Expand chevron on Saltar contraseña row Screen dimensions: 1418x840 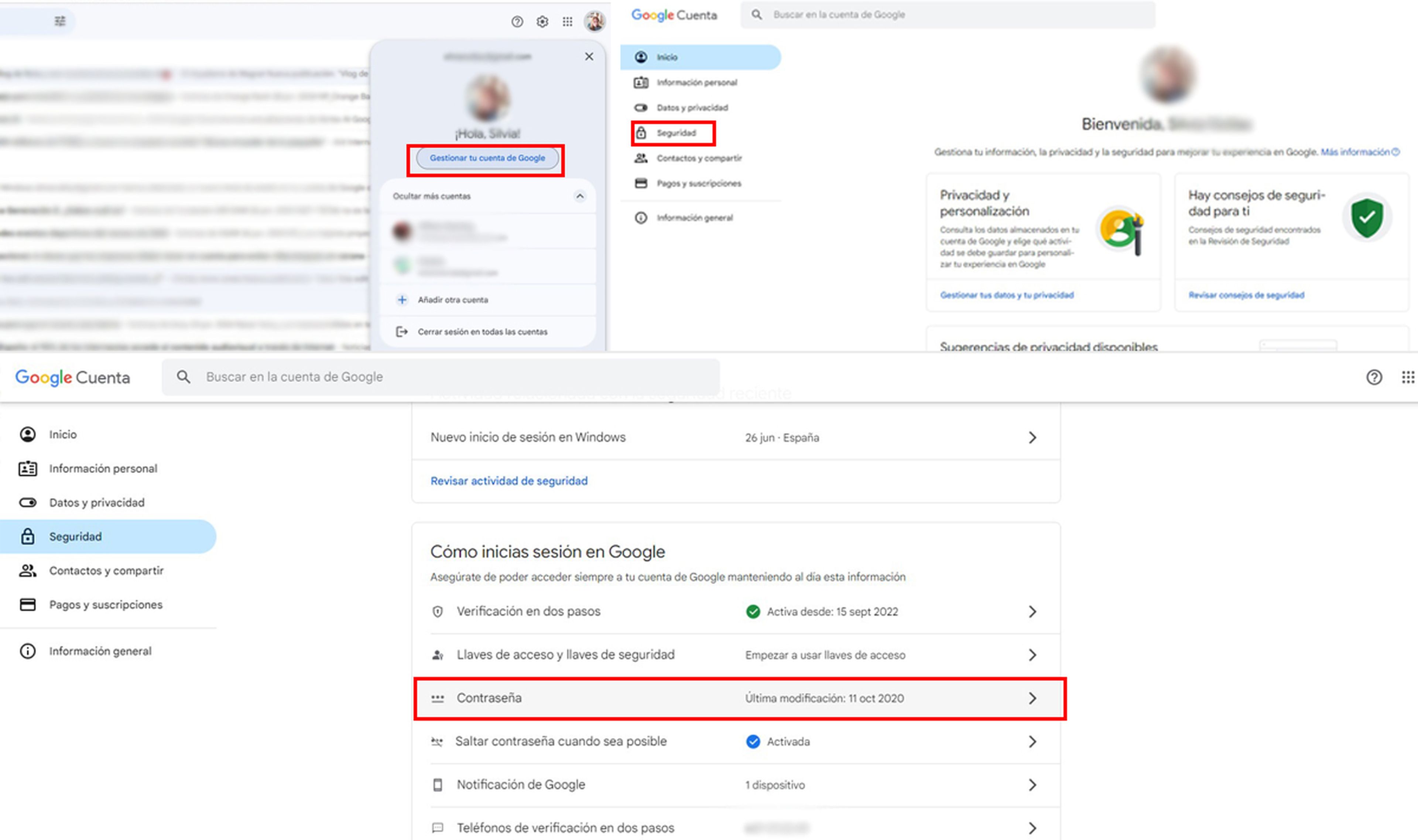tap(1032, 741)
